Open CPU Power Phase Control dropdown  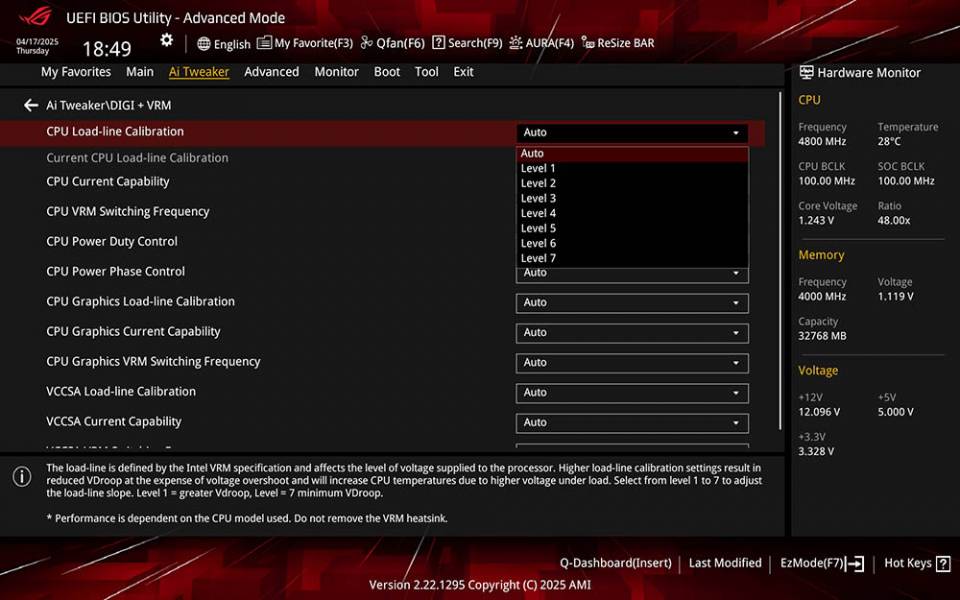click(x=632, y=274)
